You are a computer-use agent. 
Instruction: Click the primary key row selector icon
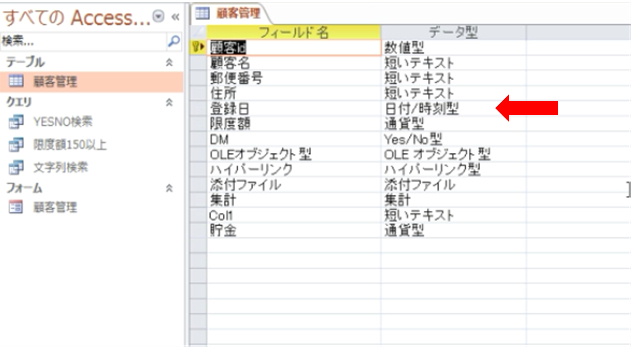(198, 47)
